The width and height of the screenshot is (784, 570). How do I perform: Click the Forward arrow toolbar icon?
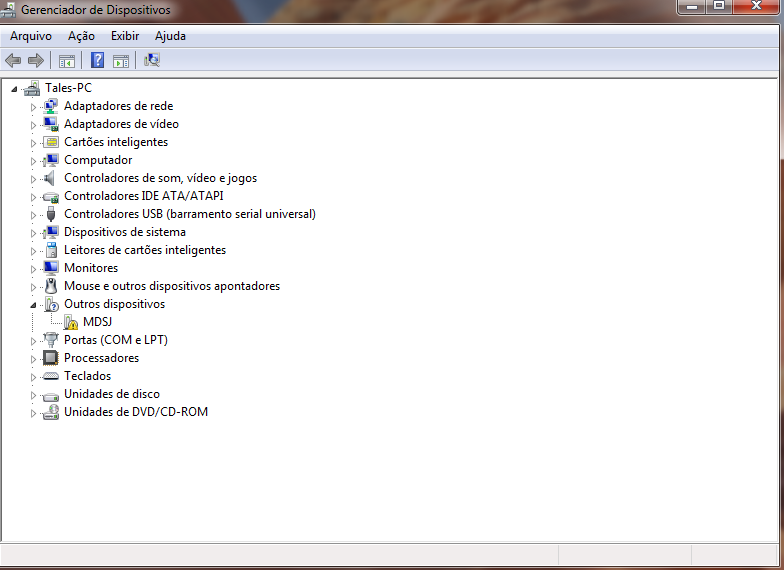36,61
